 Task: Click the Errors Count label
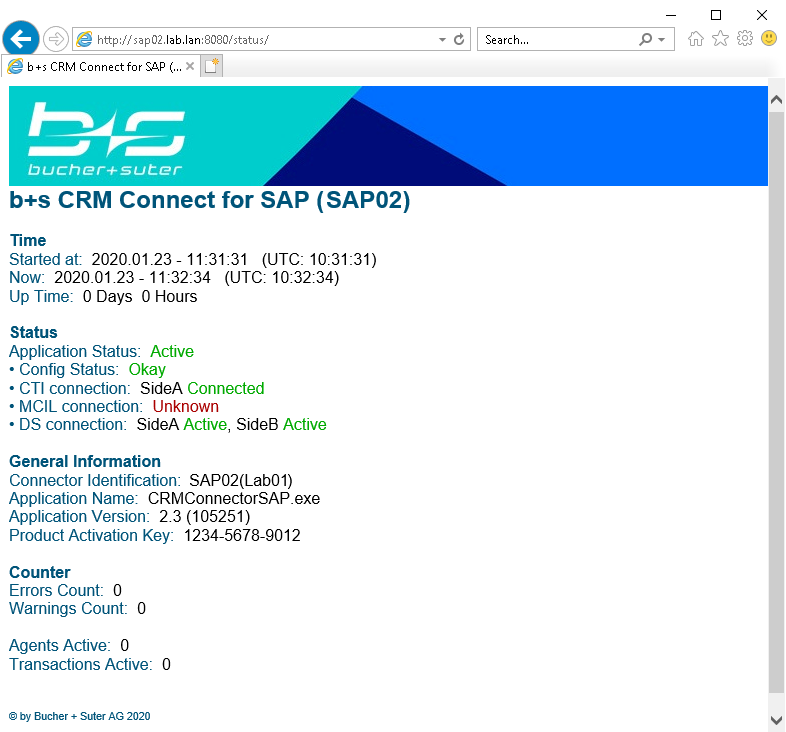click(x=56, y=591)
